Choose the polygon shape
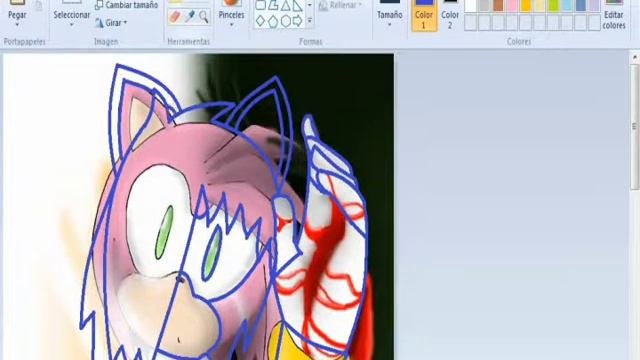Viewport: 640px width, 360px height. click(273, 5)
